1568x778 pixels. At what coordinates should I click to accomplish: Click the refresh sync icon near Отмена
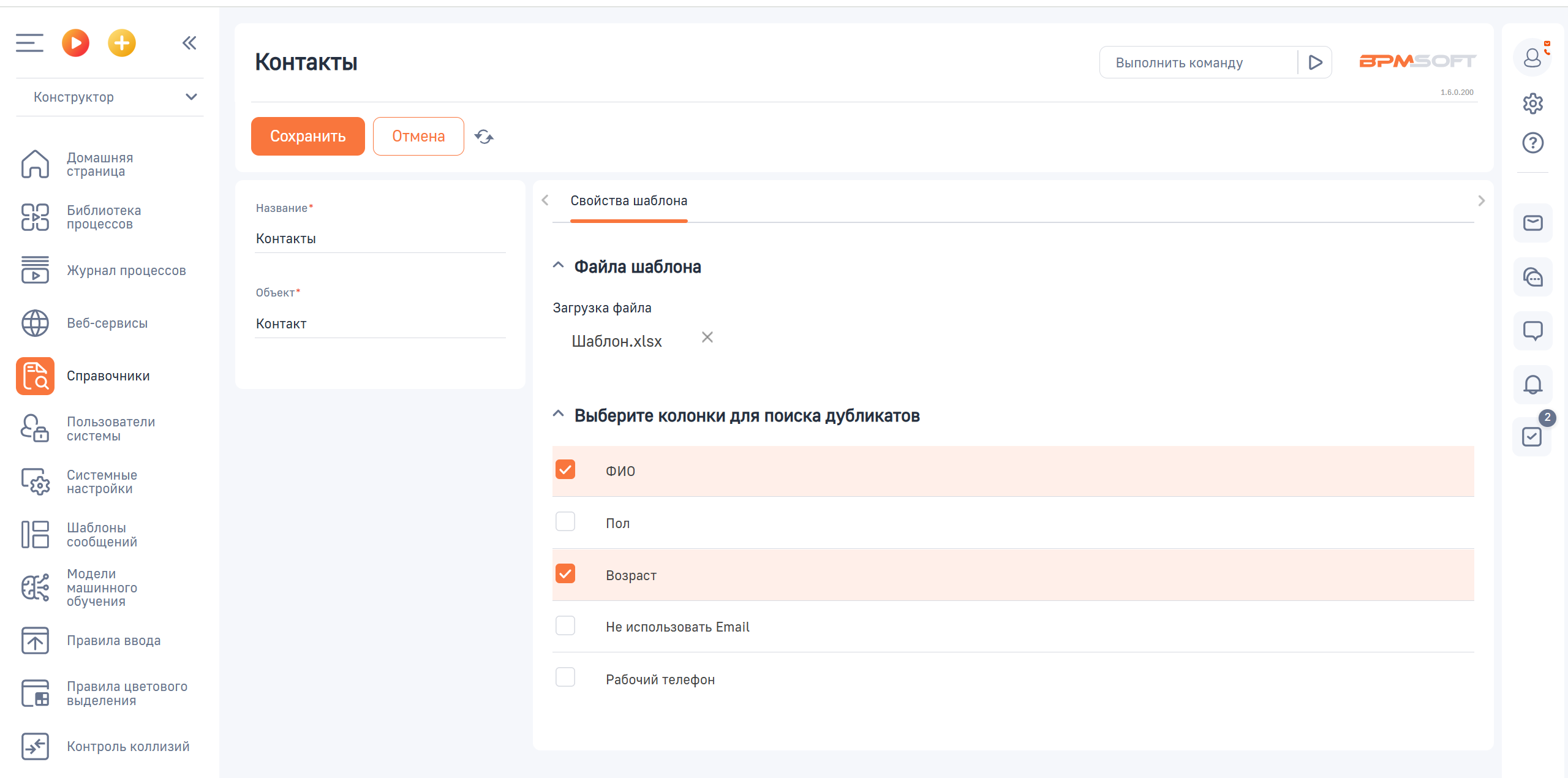pyautogui.click(x=484, y=137)
